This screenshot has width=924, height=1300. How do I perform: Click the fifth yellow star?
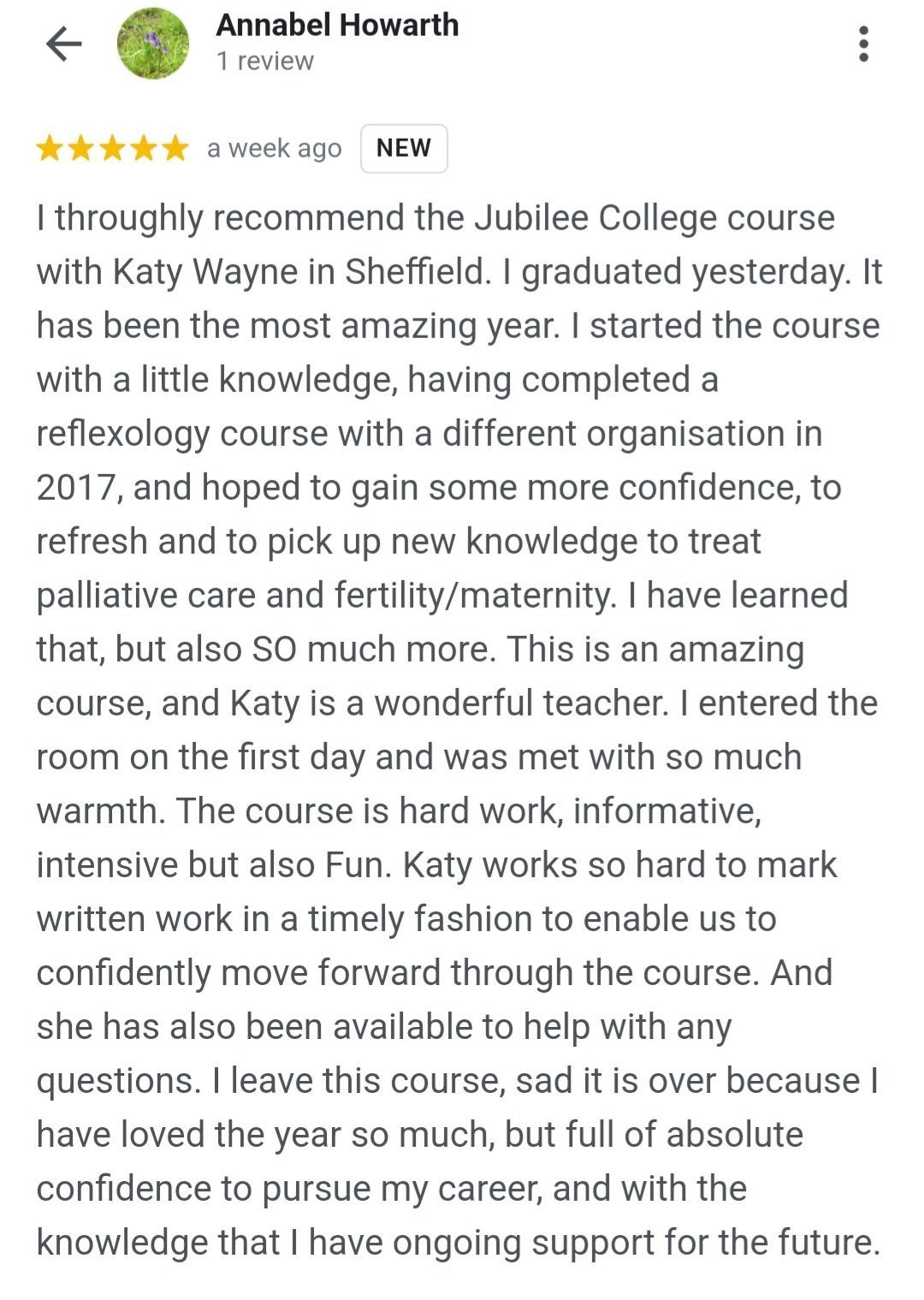point(175,149)
